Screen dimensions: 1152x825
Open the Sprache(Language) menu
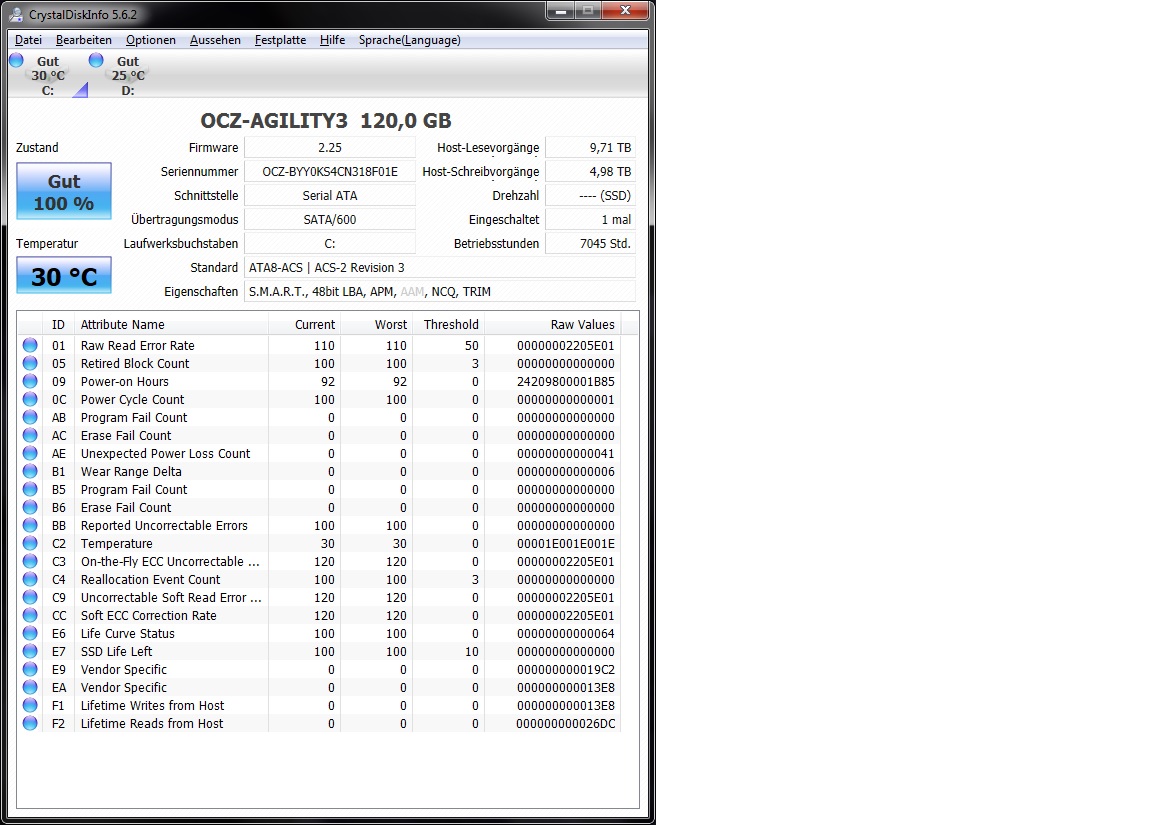point(409,40)
